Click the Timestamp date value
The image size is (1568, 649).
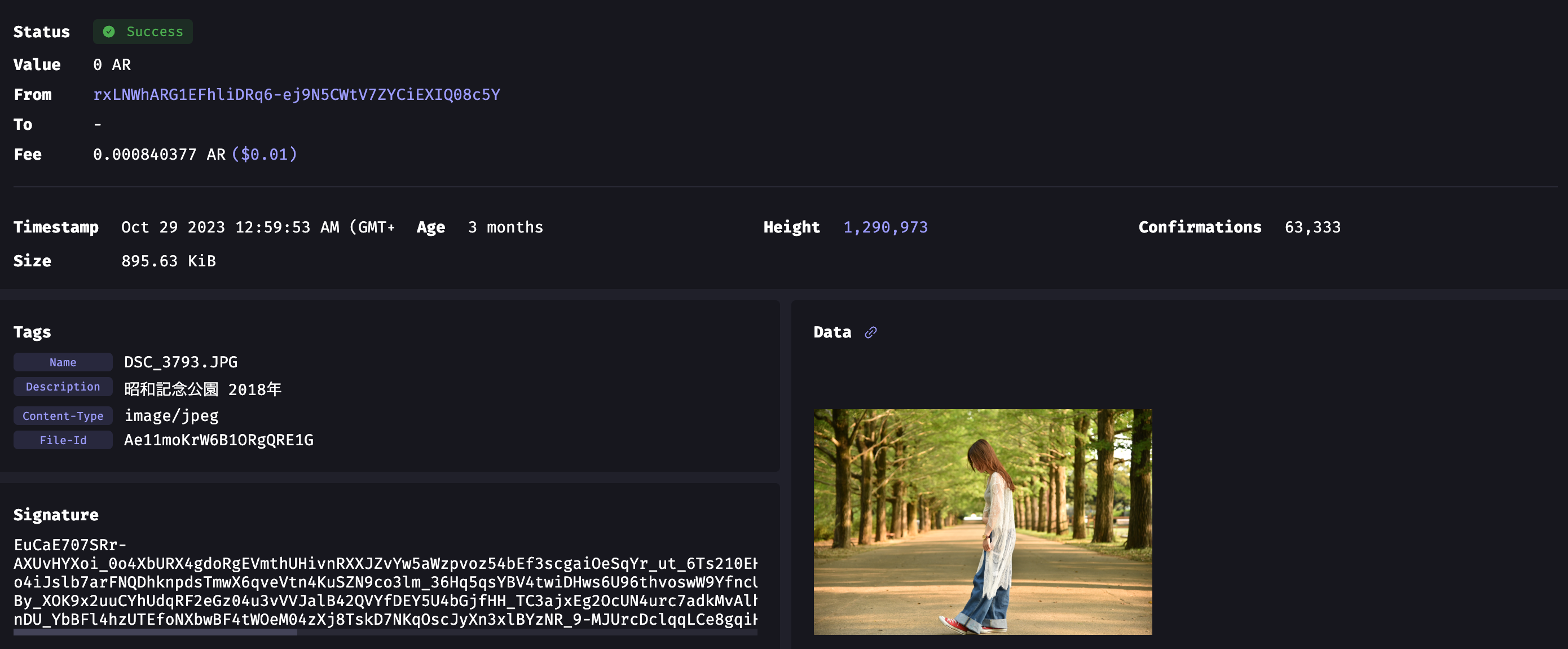tap(258, 227)
